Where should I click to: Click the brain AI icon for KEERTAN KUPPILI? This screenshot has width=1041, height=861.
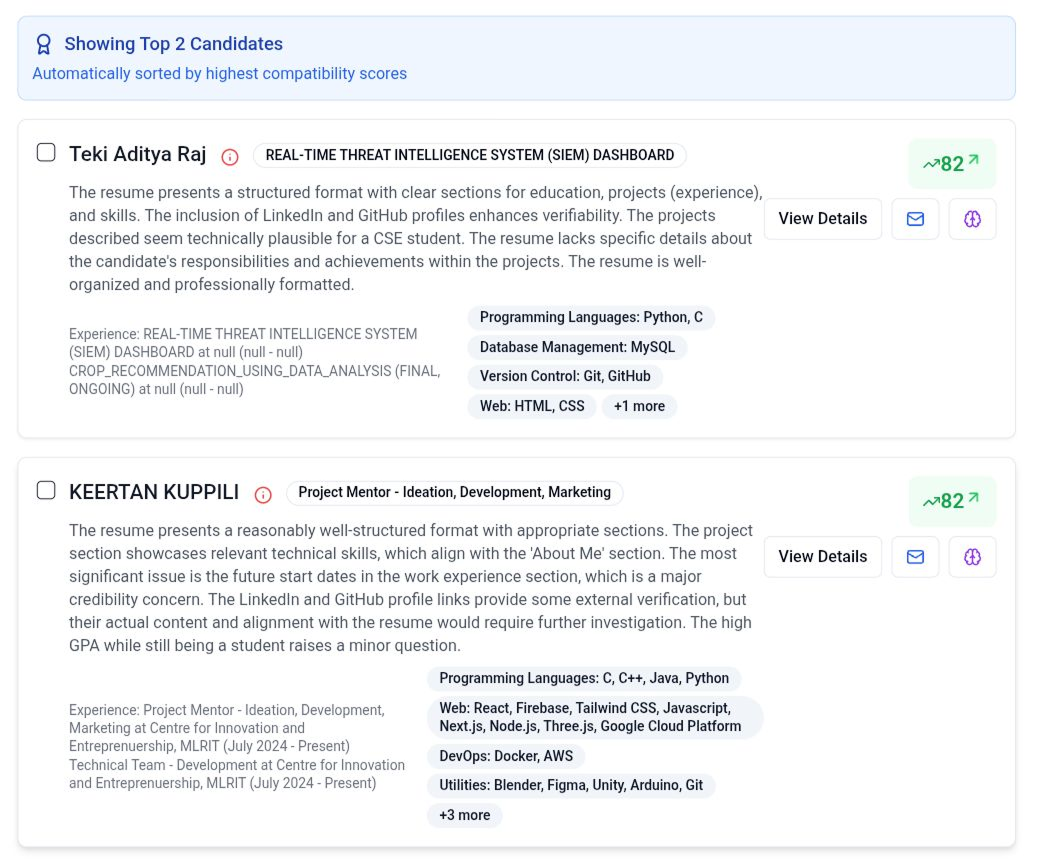(972, 557)
